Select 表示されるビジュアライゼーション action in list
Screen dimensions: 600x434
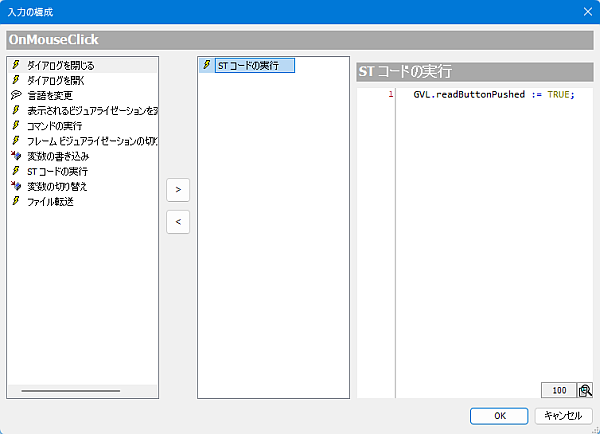tap(90, 110)
